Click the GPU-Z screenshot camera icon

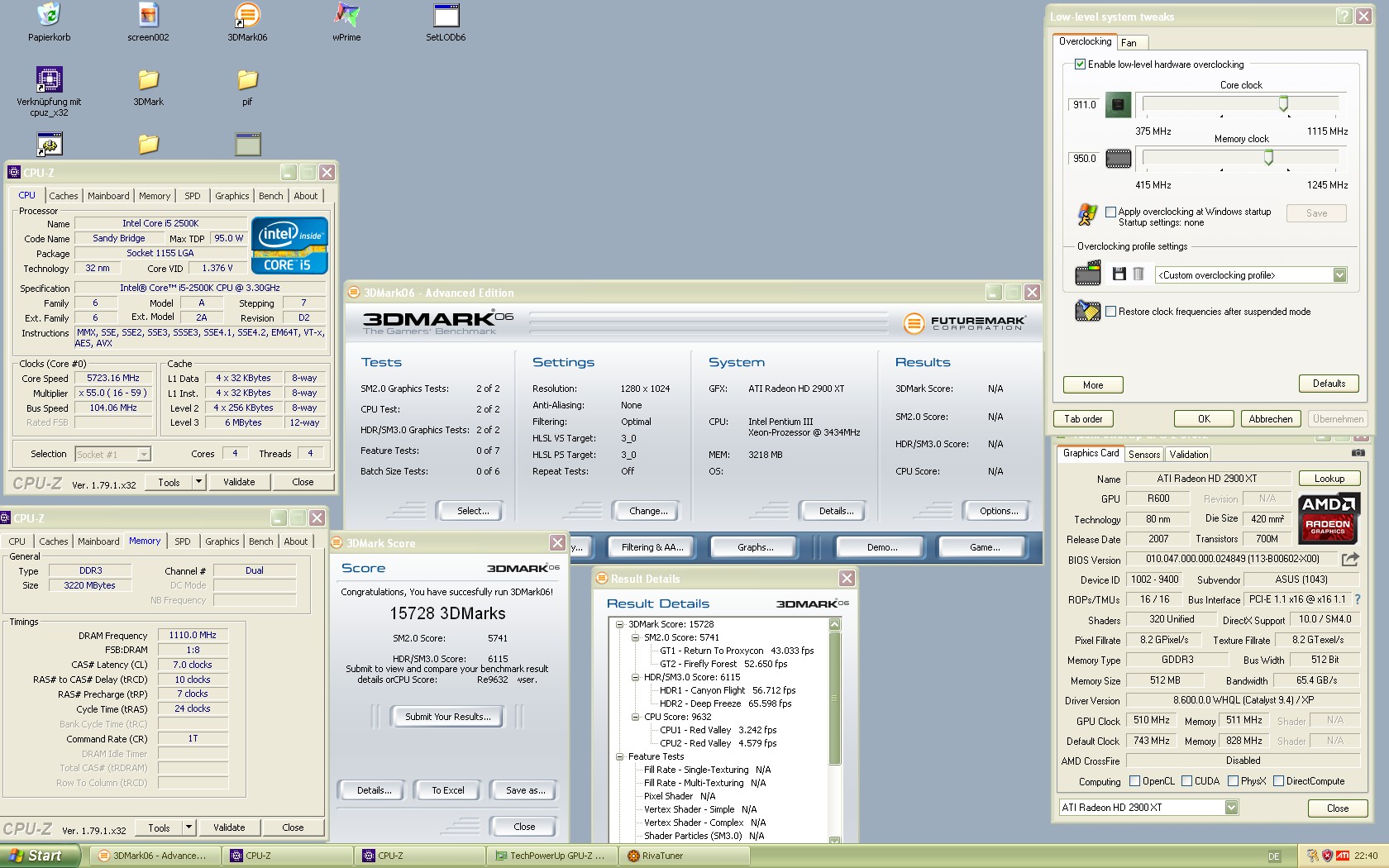1358,453
